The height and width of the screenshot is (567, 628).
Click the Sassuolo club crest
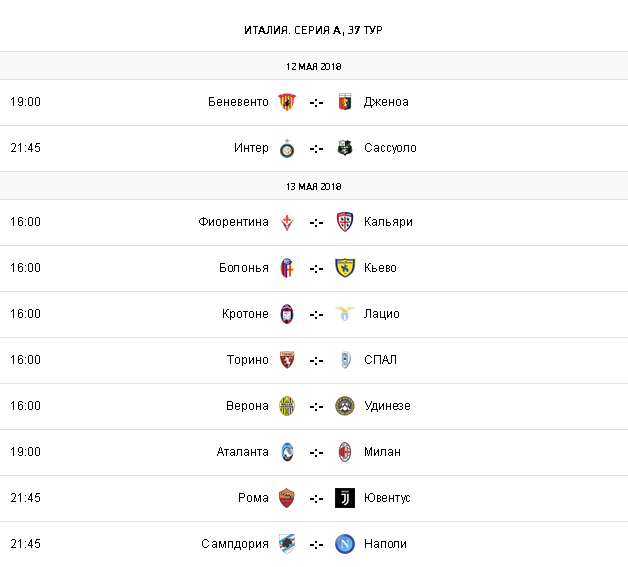tap(345, 148)
